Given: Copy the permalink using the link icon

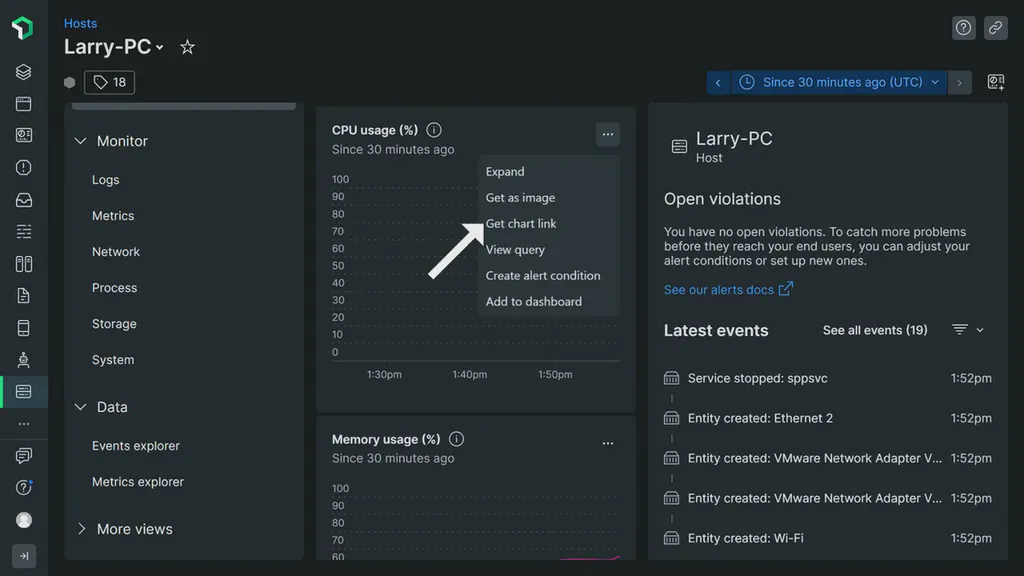Looking at the screenshot, I should [995, 27].
